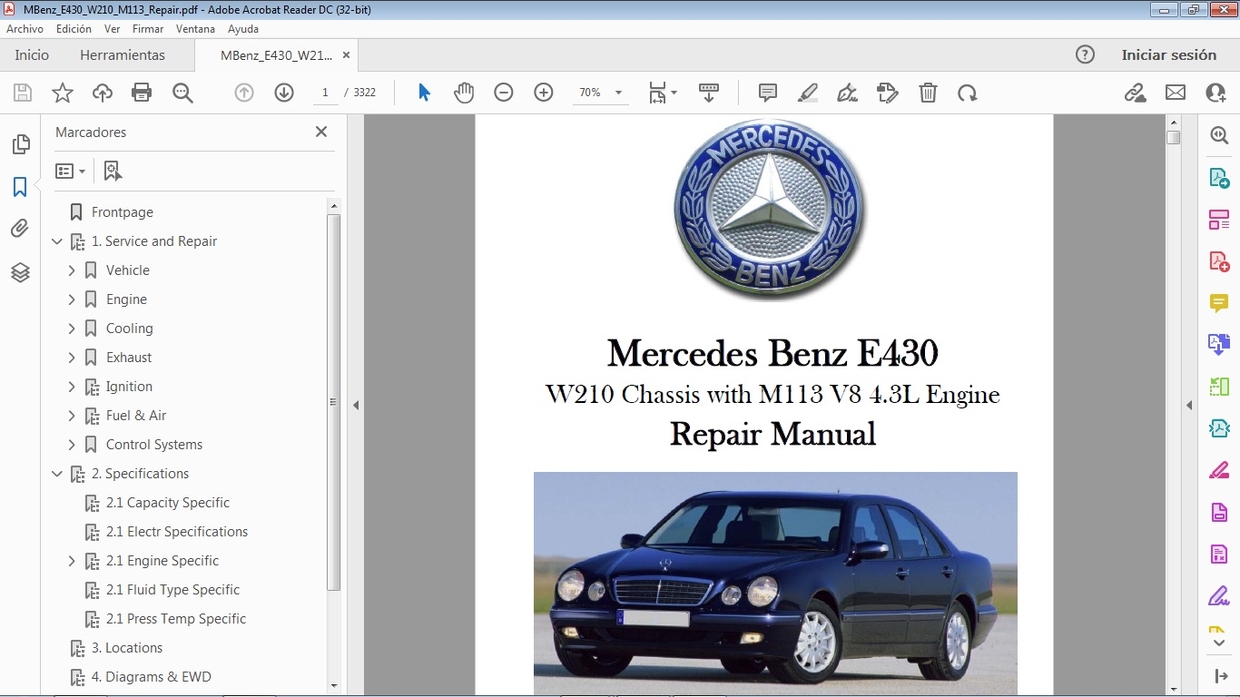The image size is (1240, 697).
Task: Open the Add Sticky Note comment tool
Action: [767, 92]
